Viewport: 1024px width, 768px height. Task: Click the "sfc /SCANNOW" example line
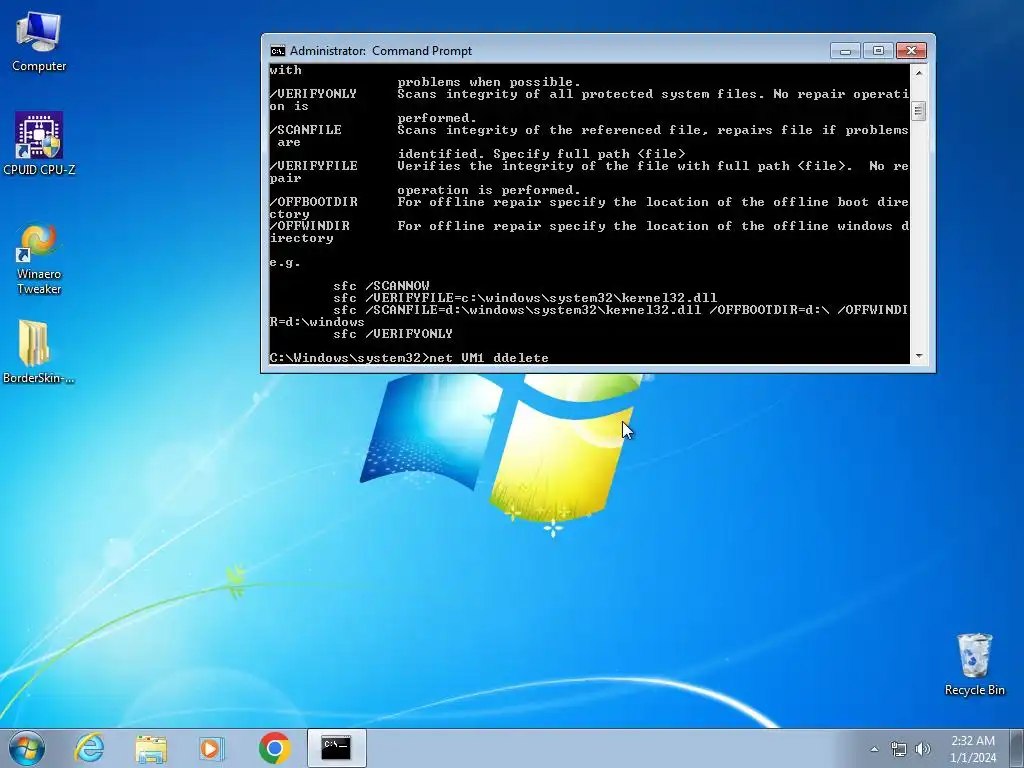tap(381, 286)
